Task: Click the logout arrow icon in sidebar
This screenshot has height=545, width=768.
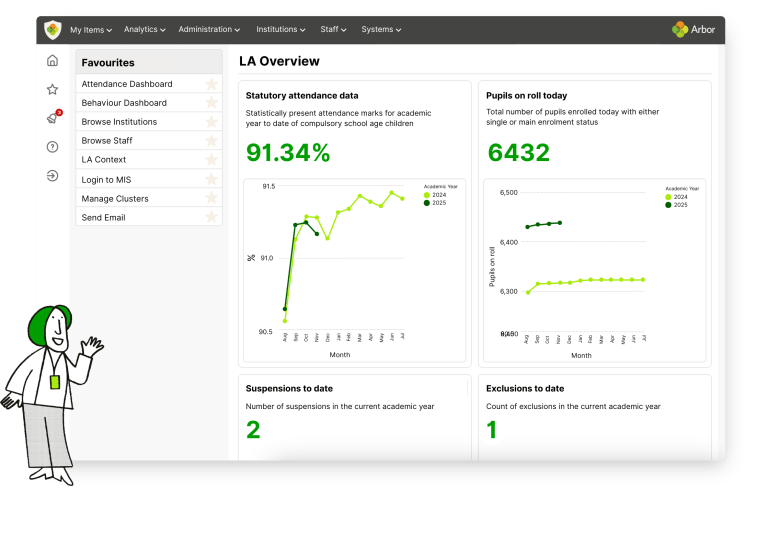Action: click(x=52, y=175)
